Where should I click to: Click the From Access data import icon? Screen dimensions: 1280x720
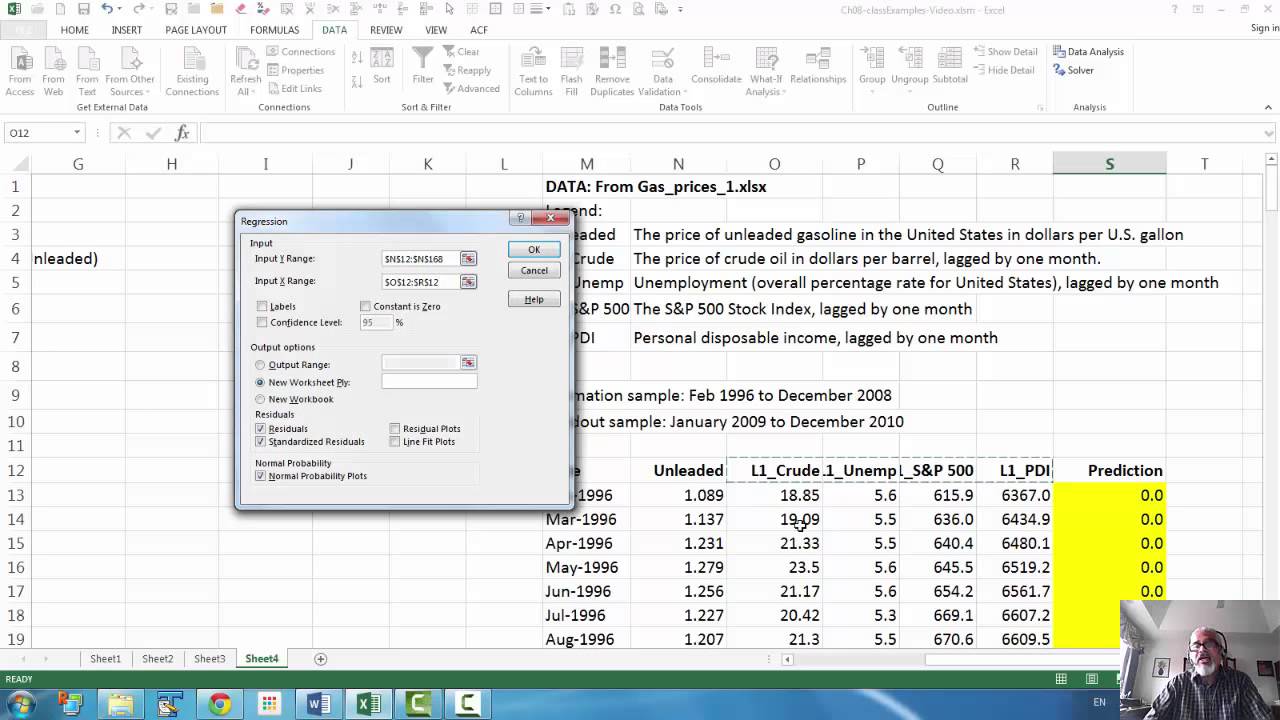[20, 71]
